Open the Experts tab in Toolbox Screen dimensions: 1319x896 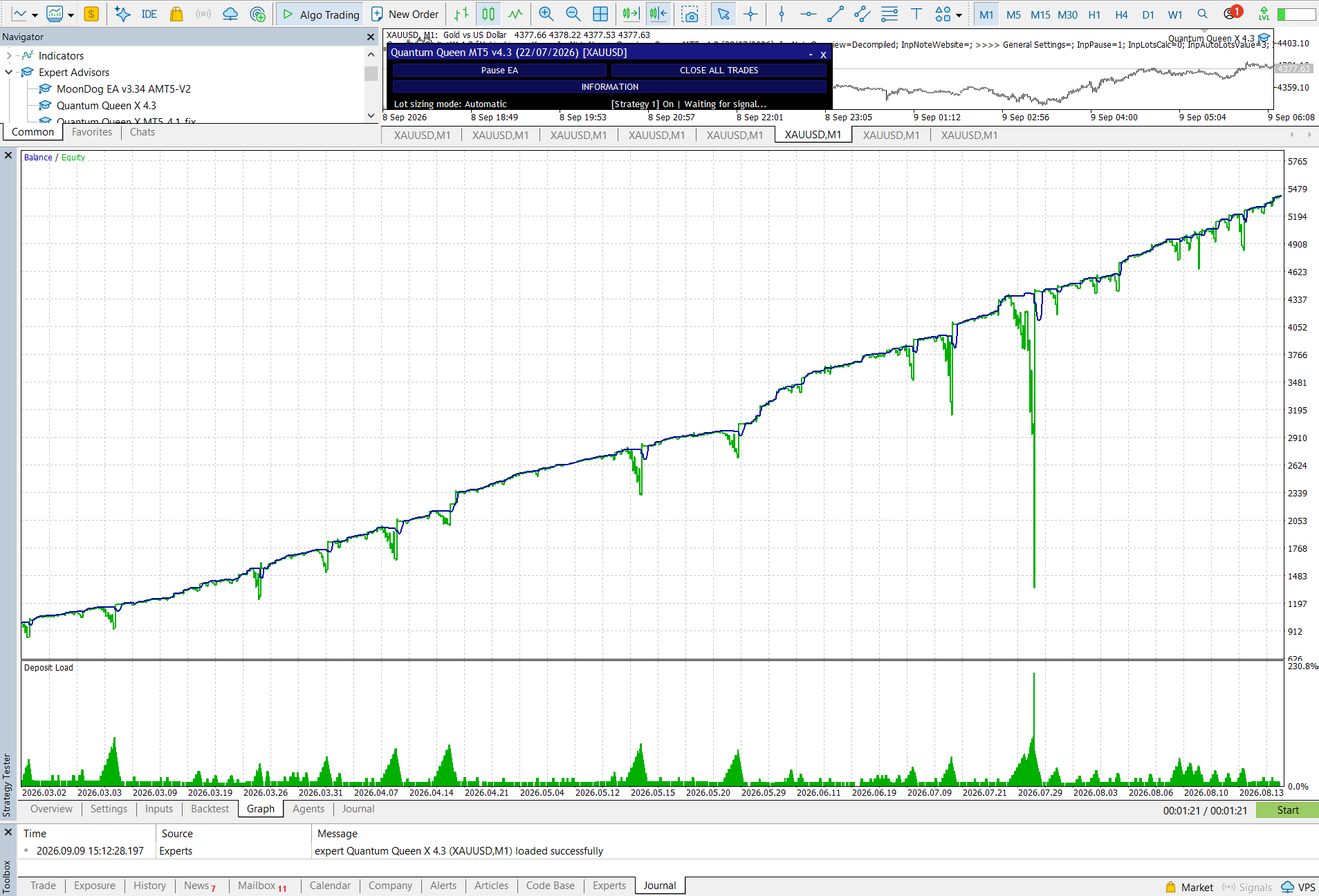(609, 886)
